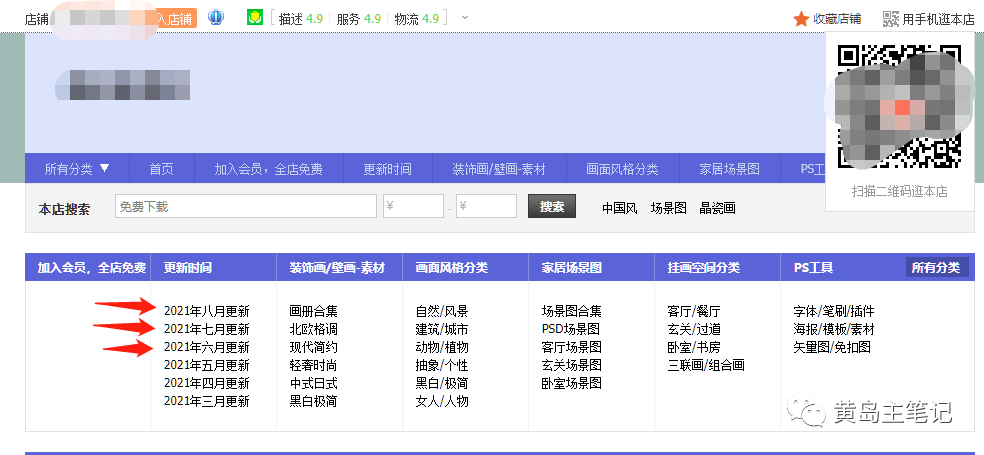Click the blue medal badge icon

[x=216, y=18]
